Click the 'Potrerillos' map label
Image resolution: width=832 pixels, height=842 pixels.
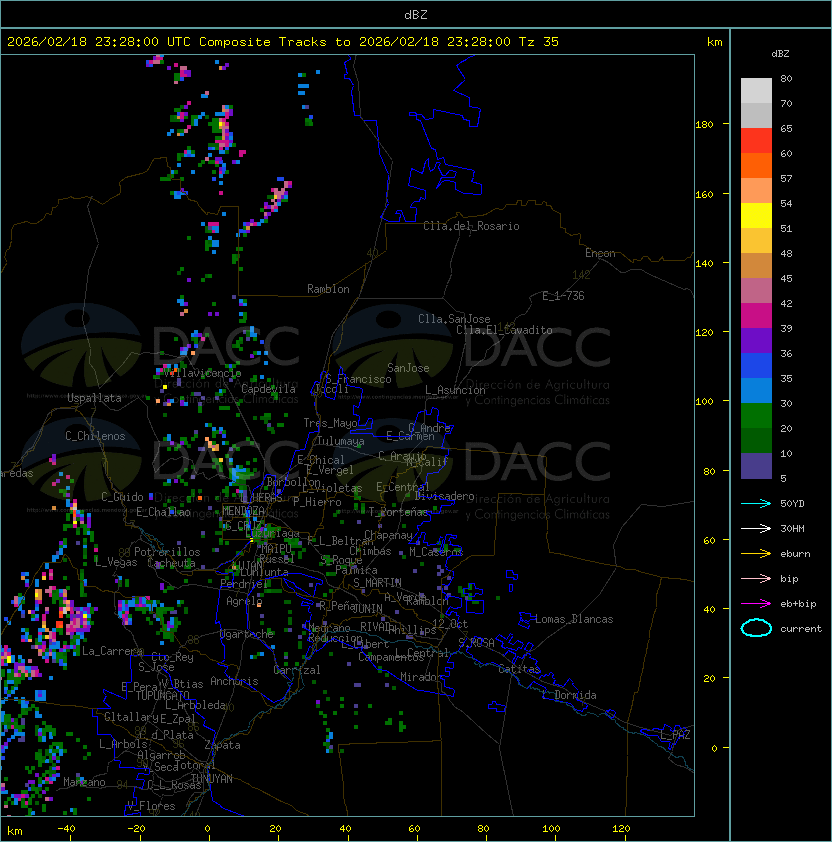pos(167,552)
